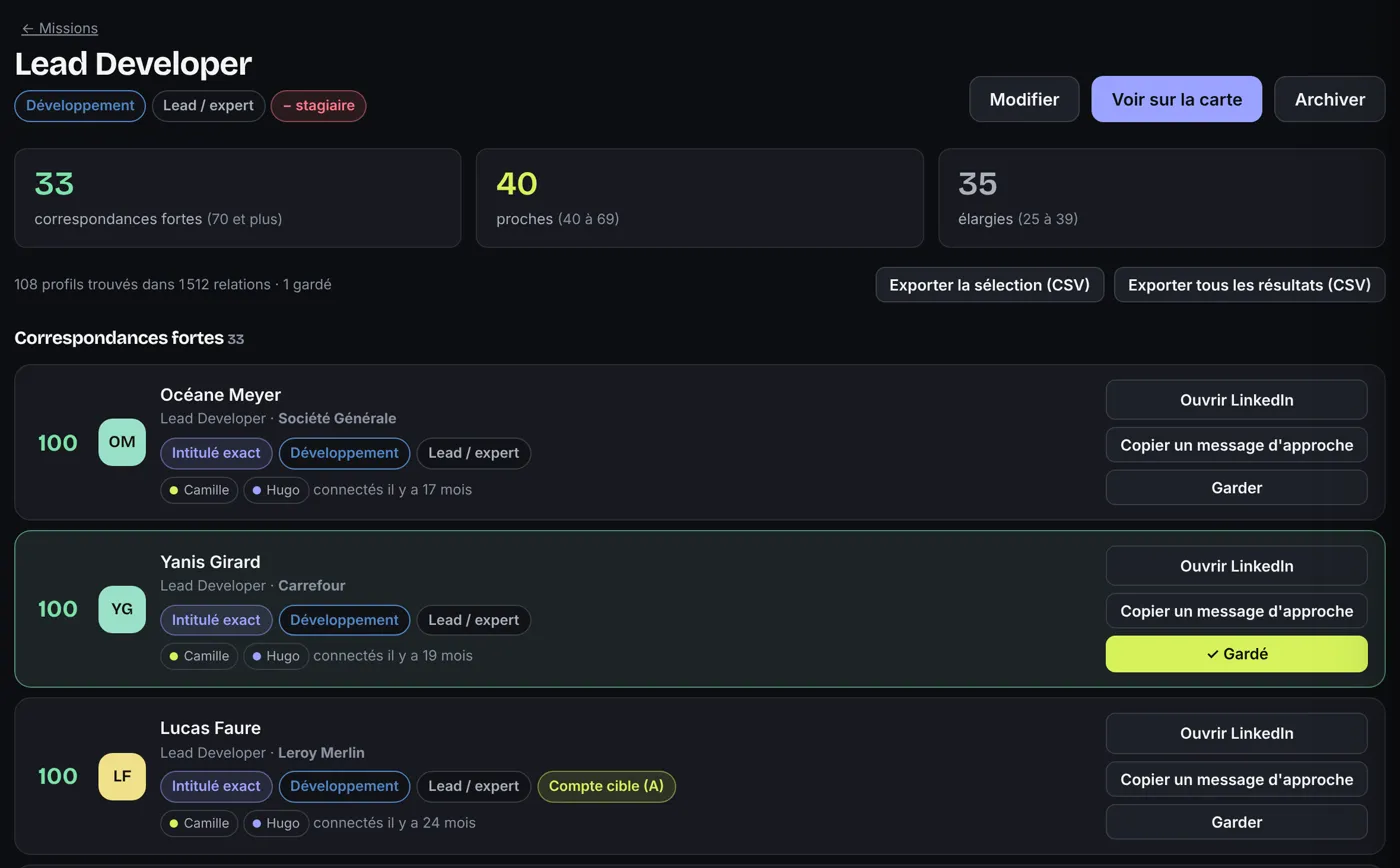Click the Leroy Merlin company name

coord(321,753)
